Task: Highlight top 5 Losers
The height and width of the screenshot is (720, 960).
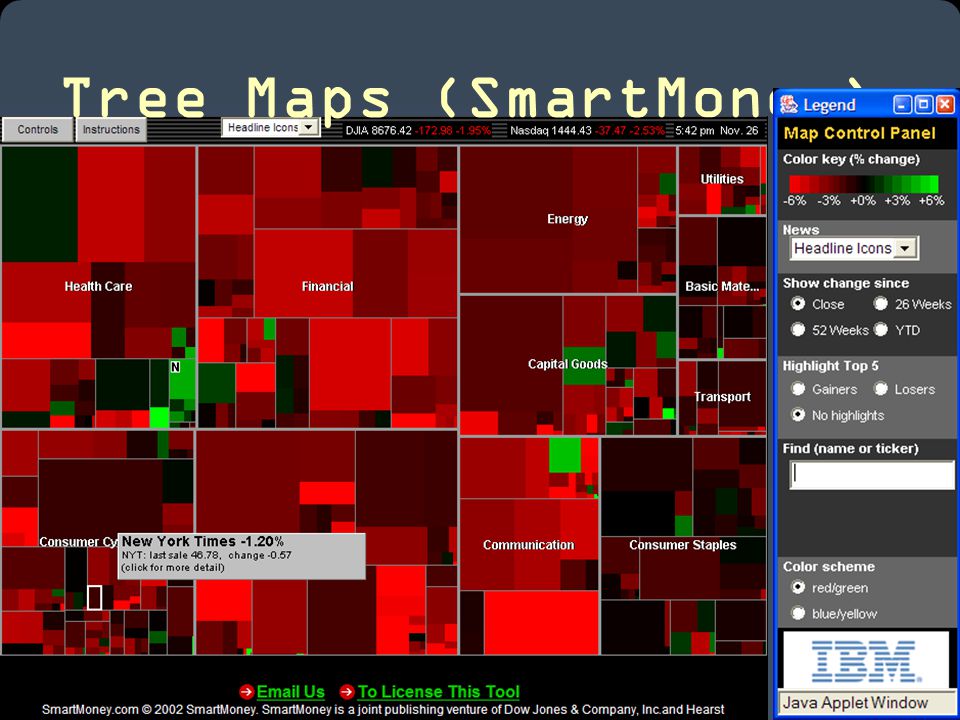Action: click(x=880, y=389)
